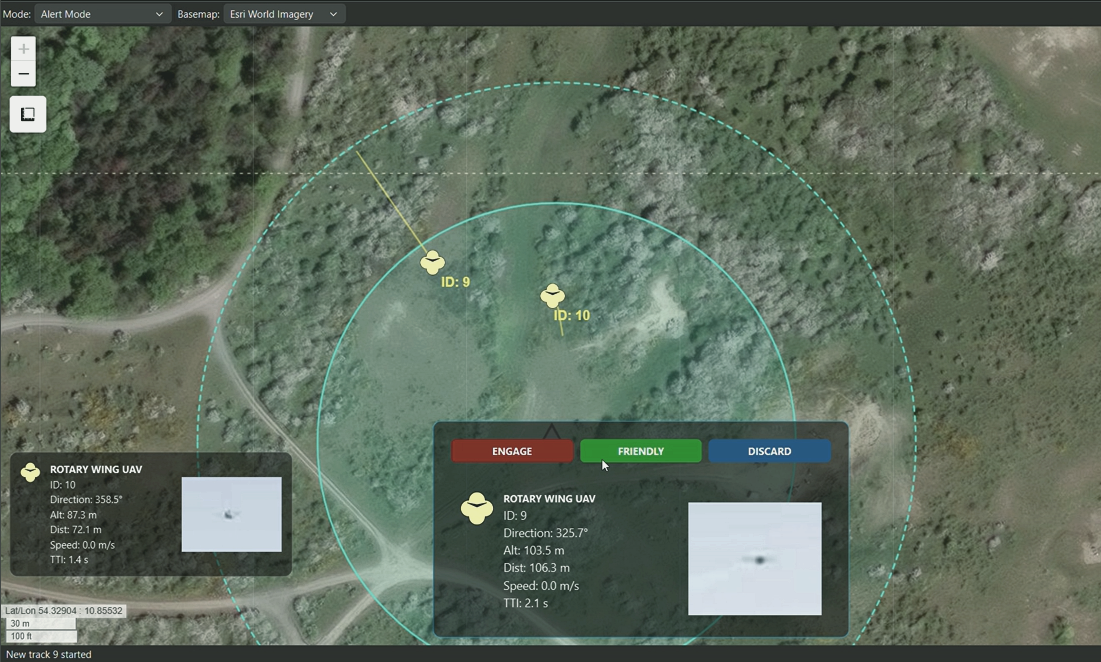Image resolution: width=1101 pixels, height=662 pixels.
Task: Click the 'TTI: 1.4 s' value
Action: pyautogui.click(x=69, y=560)
